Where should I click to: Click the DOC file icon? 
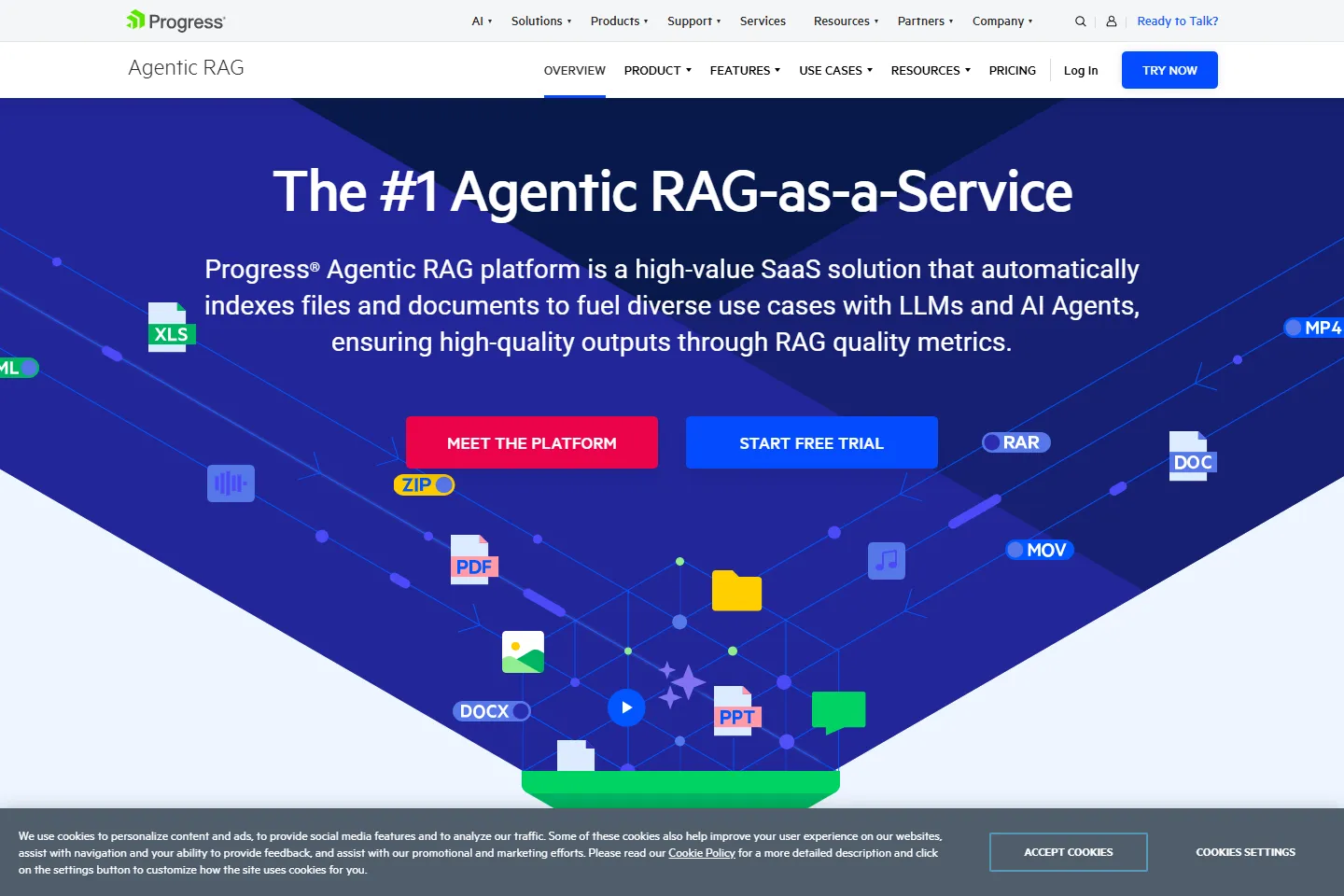pos(1193,456)
